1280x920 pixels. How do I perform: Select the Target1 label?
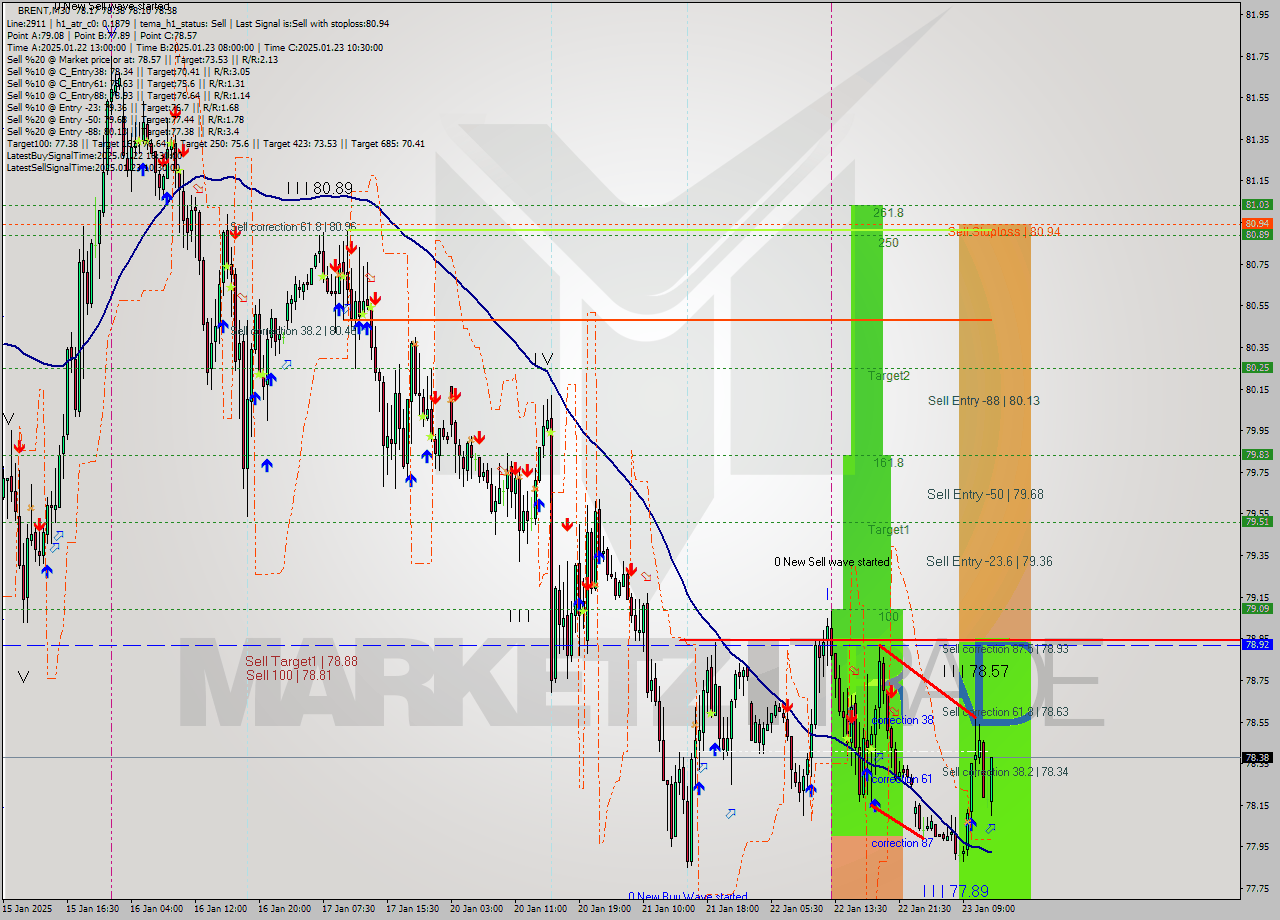pyautogui.click(x=889, y=529)
